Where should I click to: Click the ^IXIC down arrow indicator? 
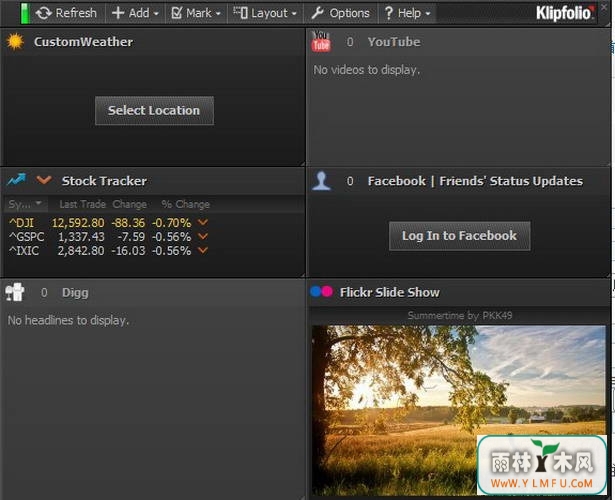coord(203,250)
